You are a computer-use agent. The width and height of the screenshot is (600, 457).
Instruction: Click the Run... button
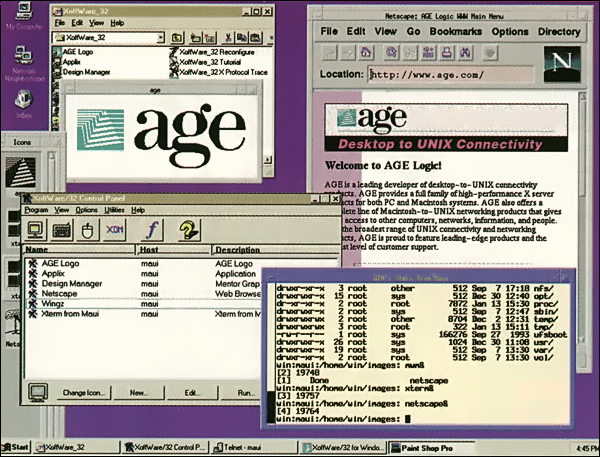point(243,393)
